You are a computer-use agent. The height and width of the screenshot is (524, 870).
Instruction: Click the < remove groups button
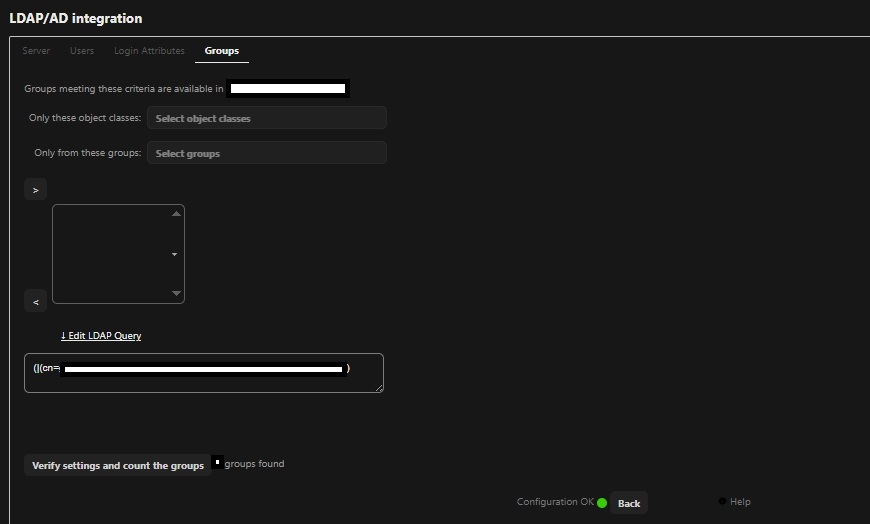pyautogui.click(x=36, y=301)
